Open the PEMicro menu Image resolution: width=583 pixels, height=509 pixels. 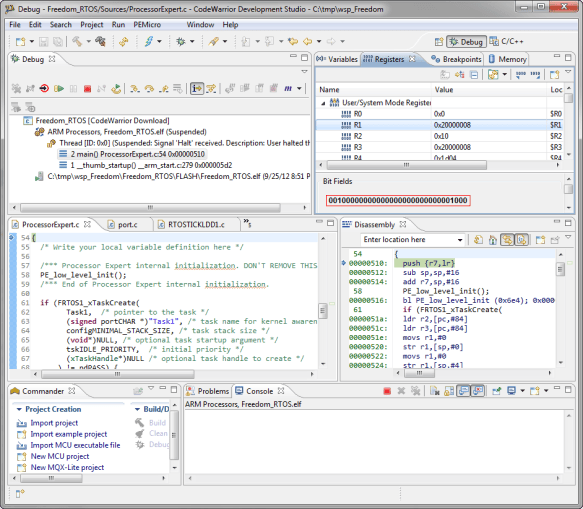(147, 25)
